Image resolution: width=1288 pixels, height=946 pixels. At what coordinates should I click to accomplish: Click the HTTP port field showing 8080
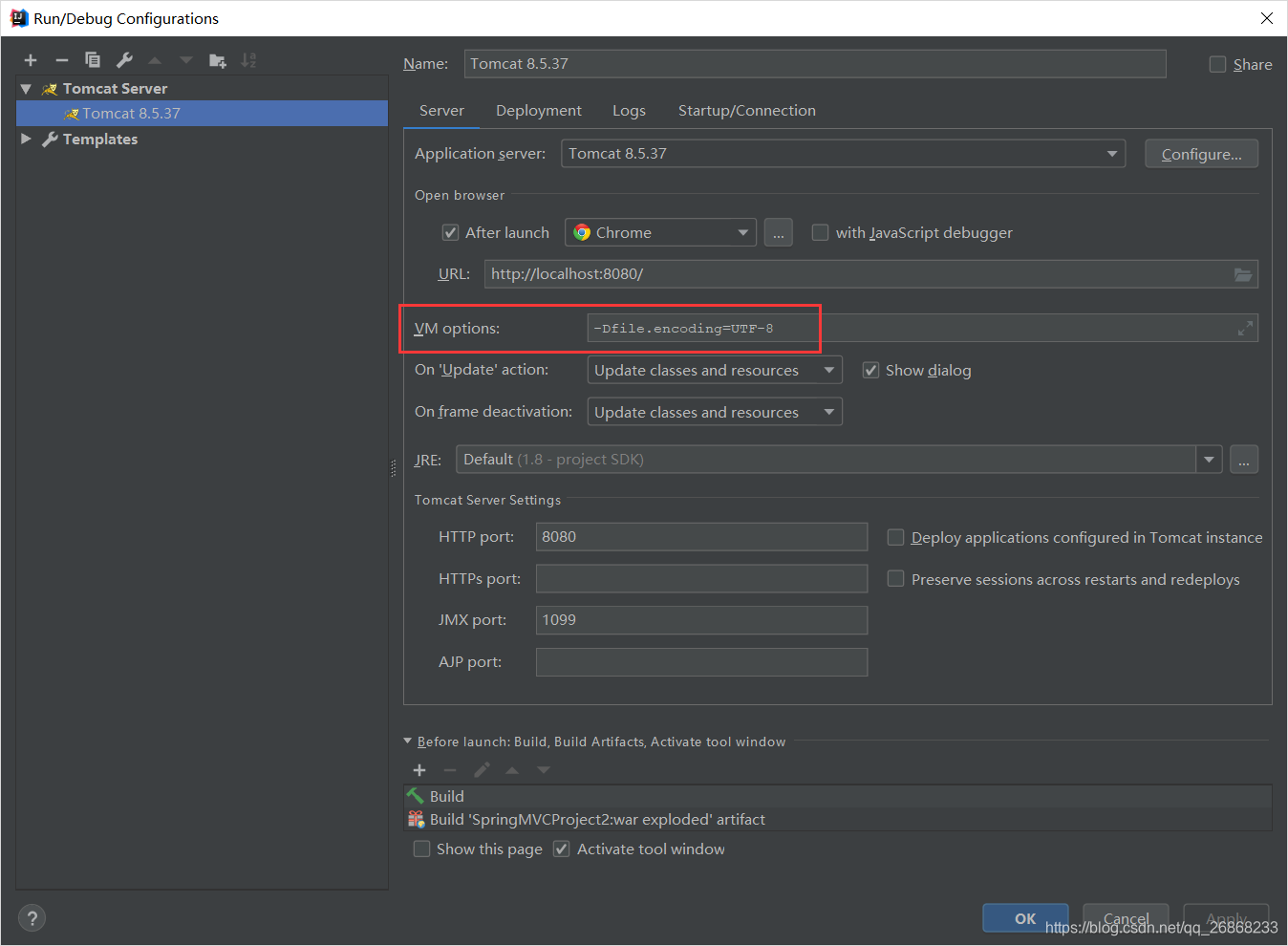701,537
